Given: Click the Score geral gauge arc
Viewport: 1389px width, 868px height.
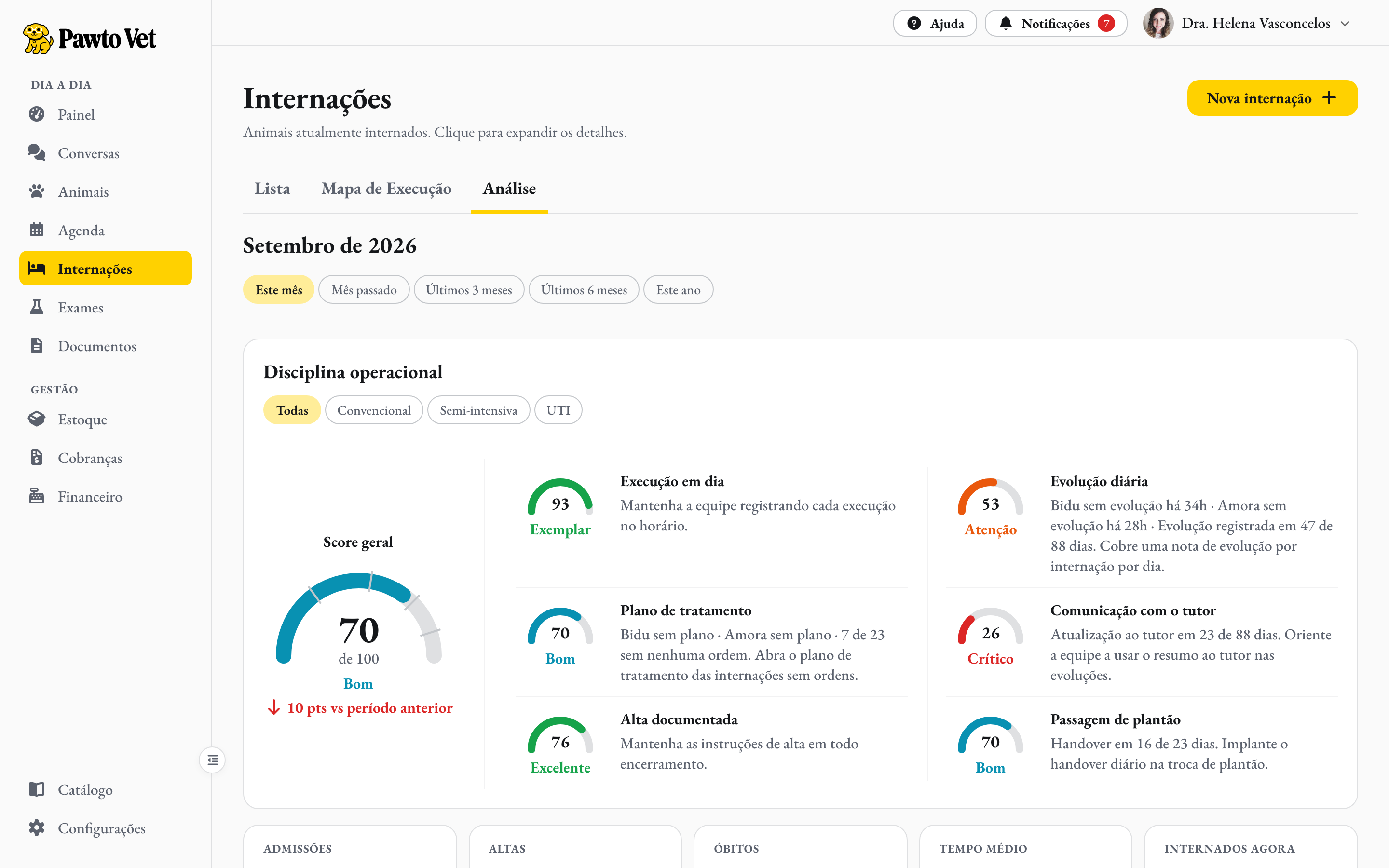Looking at the screenshot, I should pos(359,617).
